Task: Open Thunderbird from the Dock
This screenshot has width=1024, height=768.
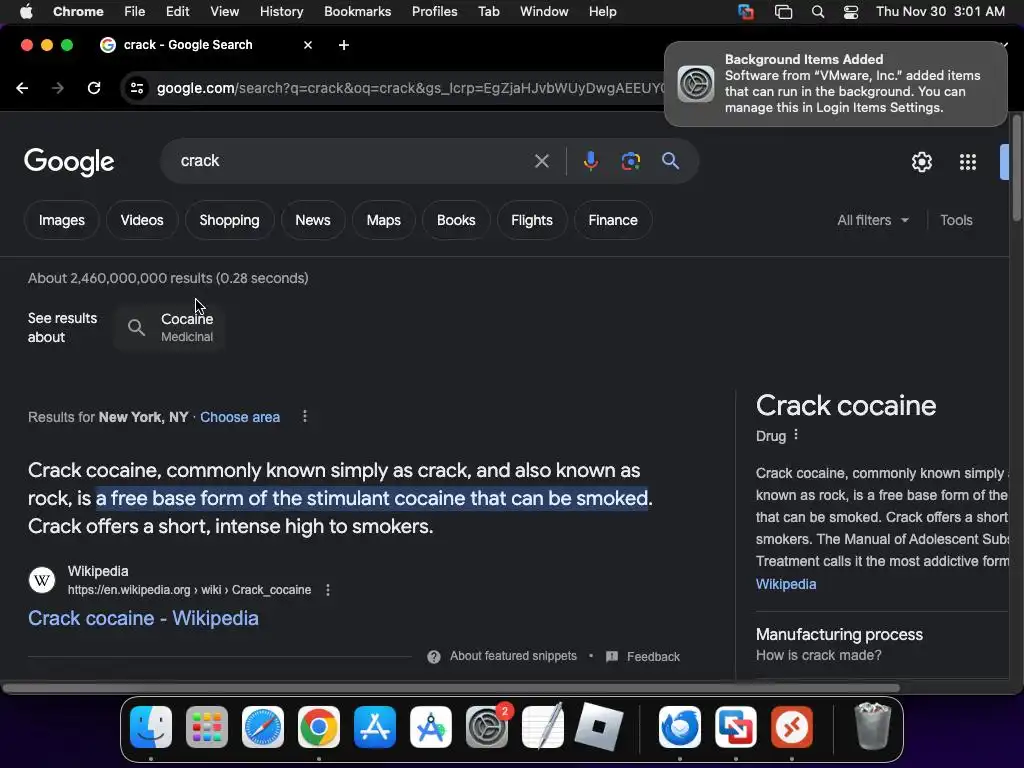Action: pyautogui.click(x=680, y=727)
